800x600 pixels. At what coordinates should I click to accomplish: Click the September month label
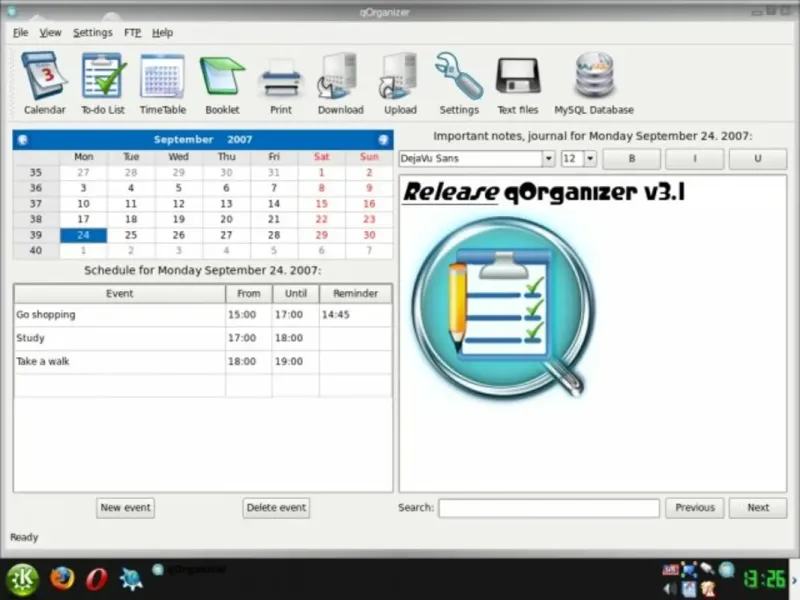pyautogui.click(x=183, y=140)
